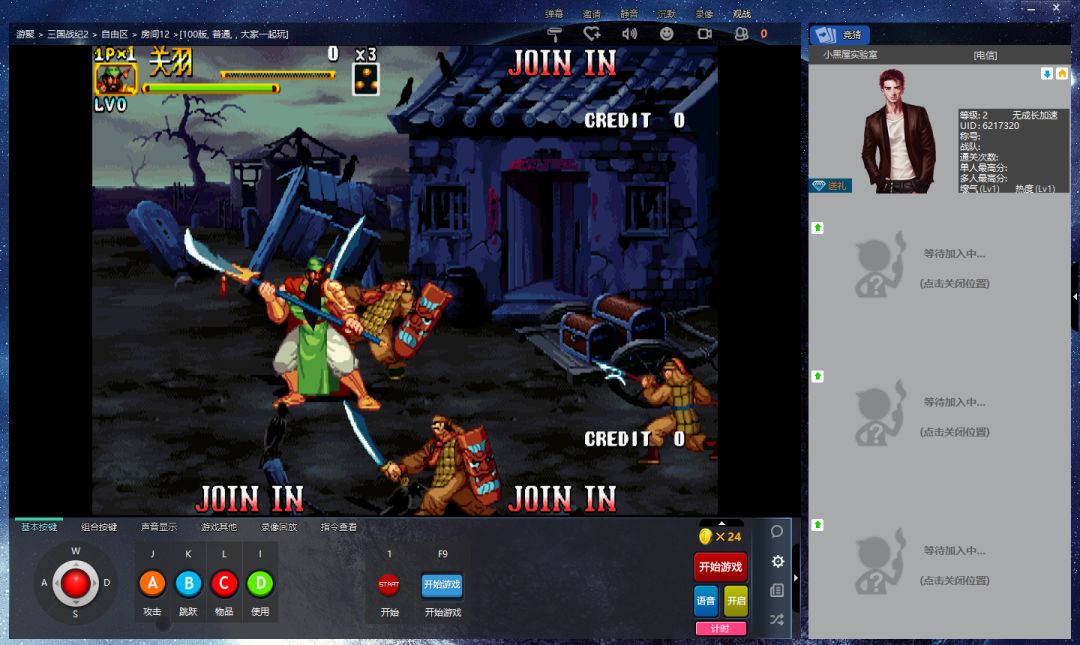Screen dimensions: 1080x645
Task: Click the 送礼 gift button
Action: (831, 185)
